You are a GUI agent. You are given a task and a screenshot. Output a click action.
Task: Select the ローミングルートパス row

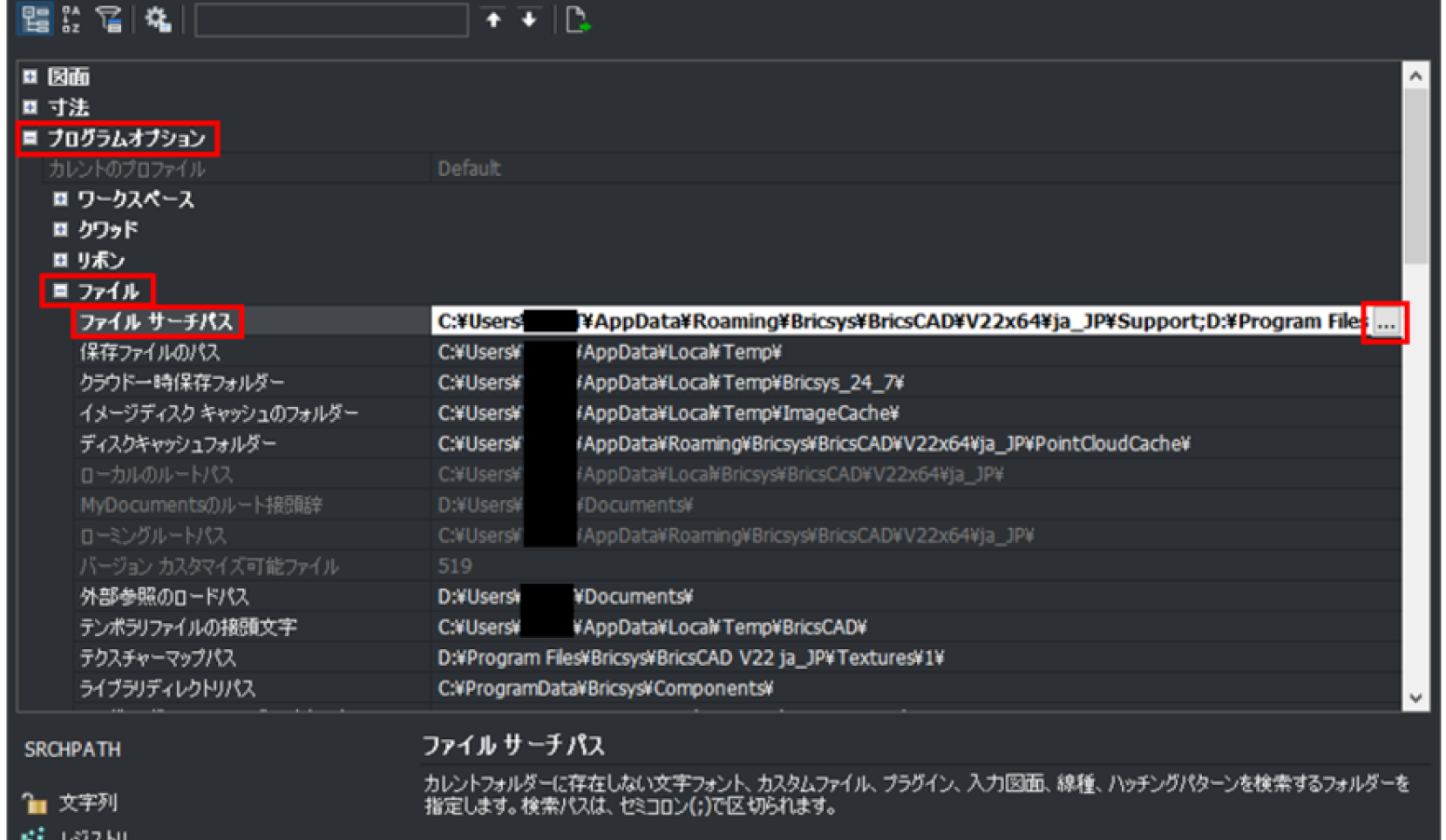pos(153,536)
